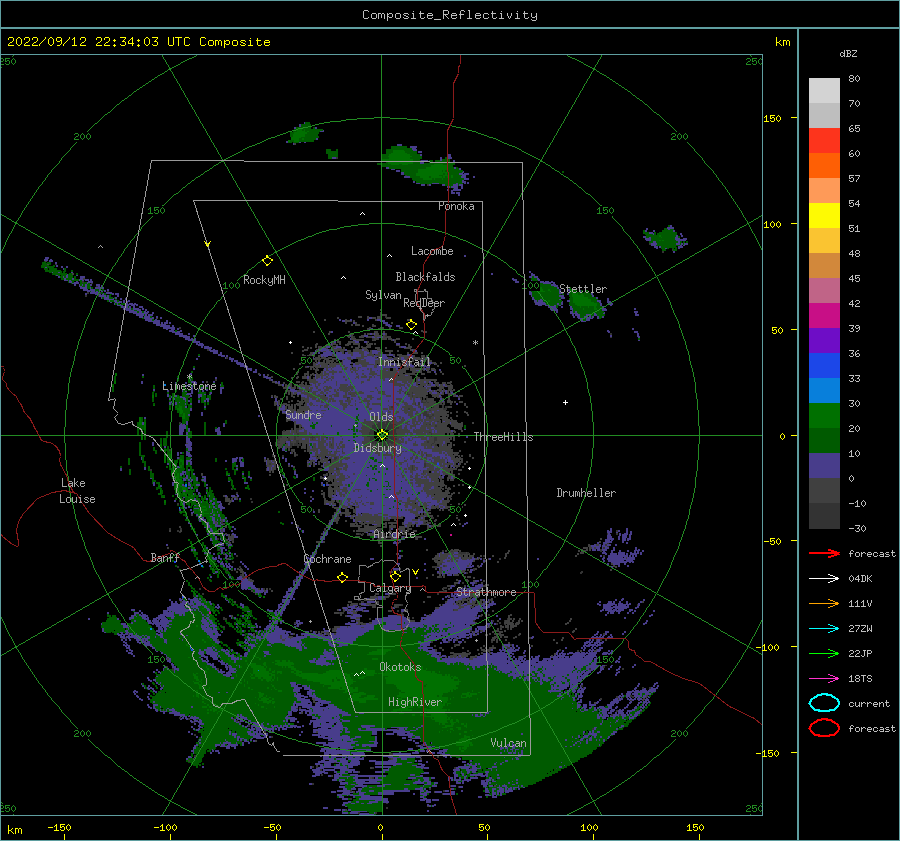Click the Okotoks town label
This screenshot has width=900, height=841.
coord(400,667)
